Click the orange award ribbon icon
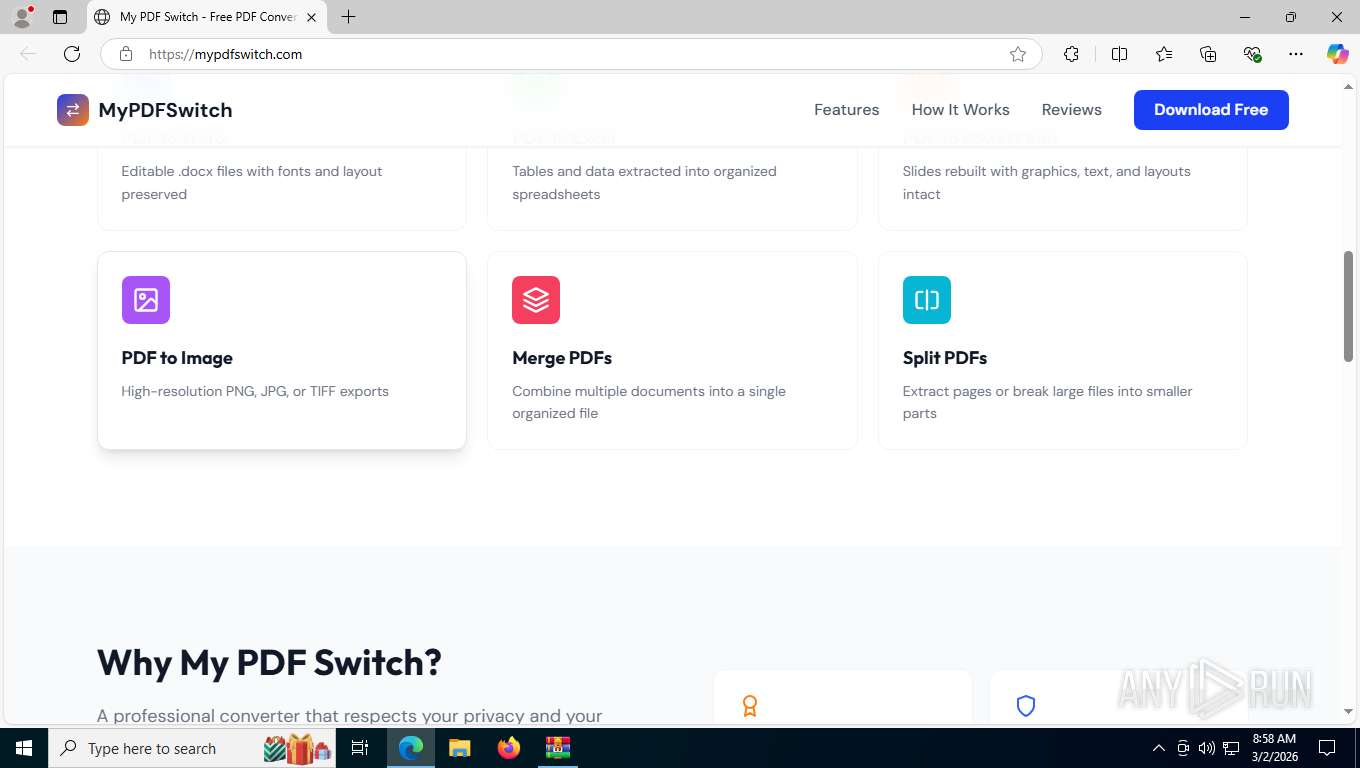The height and width of the screenshot is (768, 1360). click(750, 706)
